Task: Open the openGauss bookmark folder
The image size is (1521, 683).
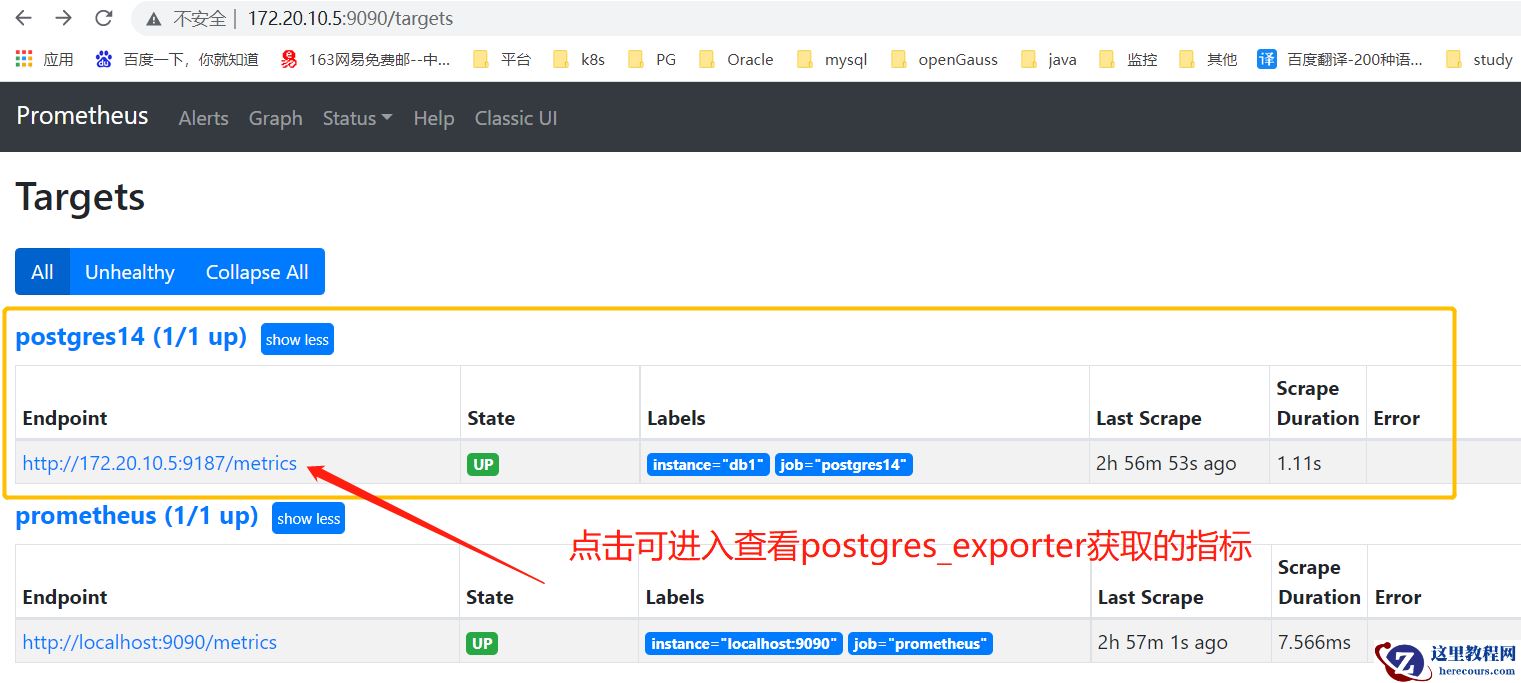Action: pos(944,59)
